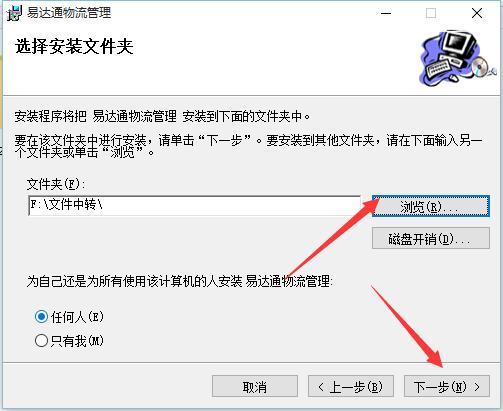
Task: Click the 选择安装文件夹 heading
Action: [74, 46]
